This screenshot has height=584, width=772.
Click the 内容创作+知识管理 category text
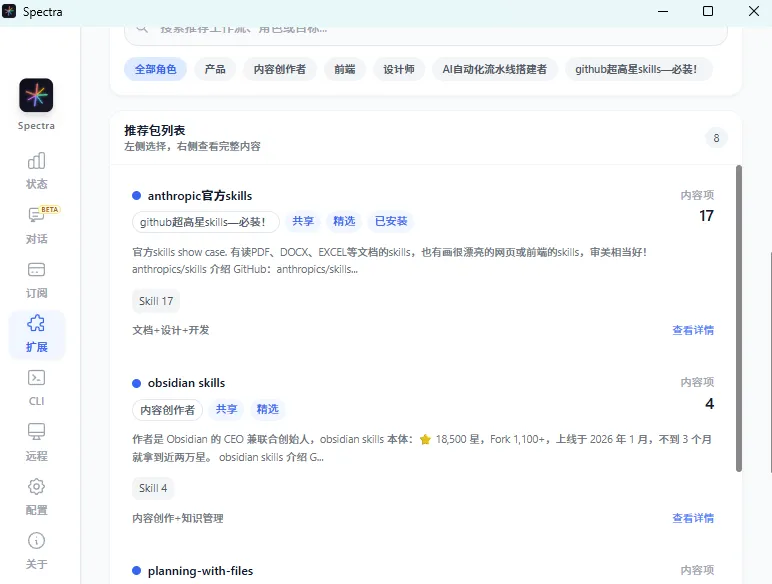(178, 518)
